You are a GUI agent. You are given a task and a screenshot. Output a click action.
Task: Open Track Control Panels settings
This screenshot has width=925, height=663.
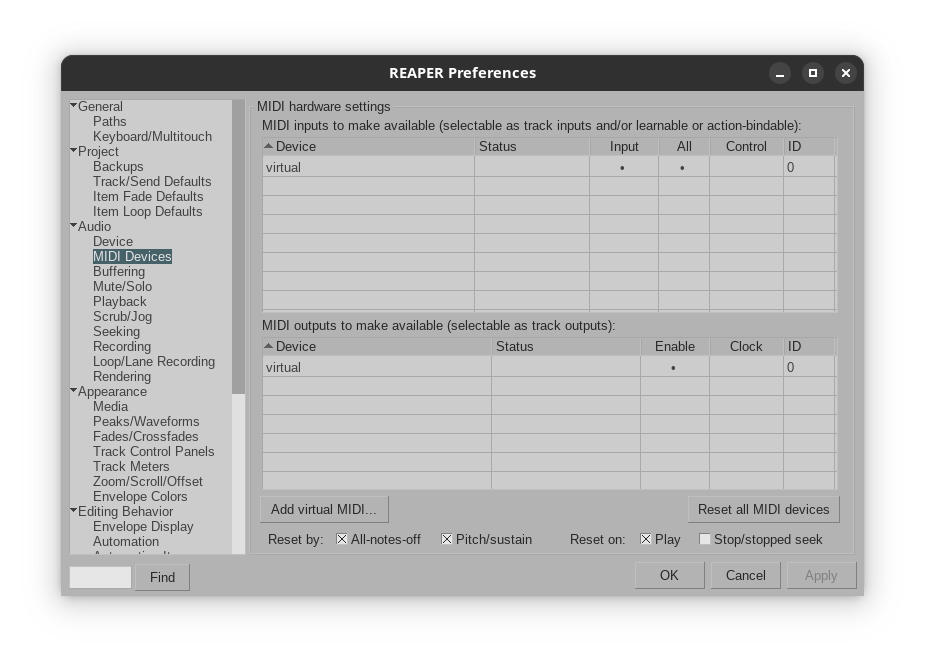(x=153, y=451)
